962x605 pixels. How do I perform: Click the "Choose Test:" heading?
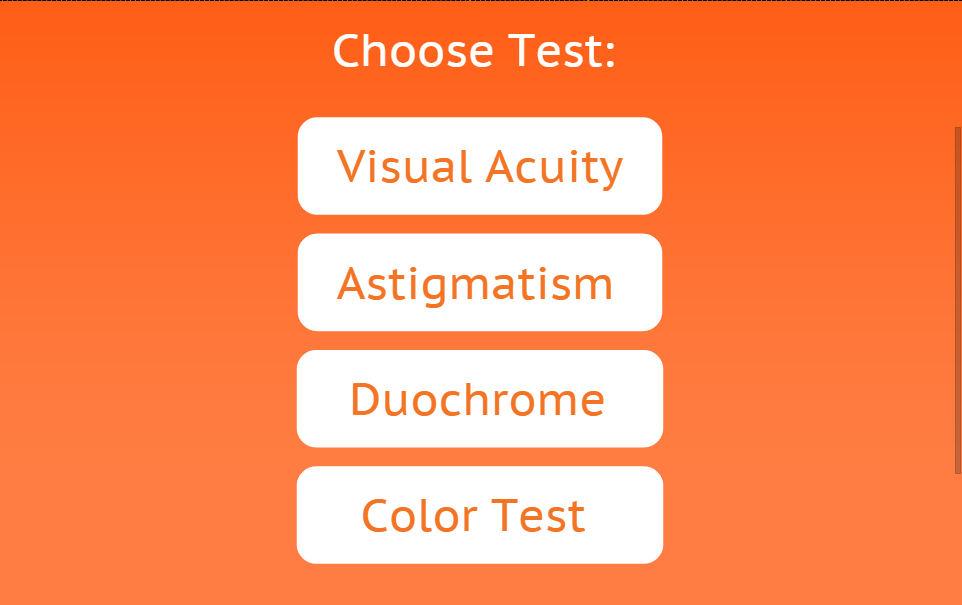tap(474, 51)
